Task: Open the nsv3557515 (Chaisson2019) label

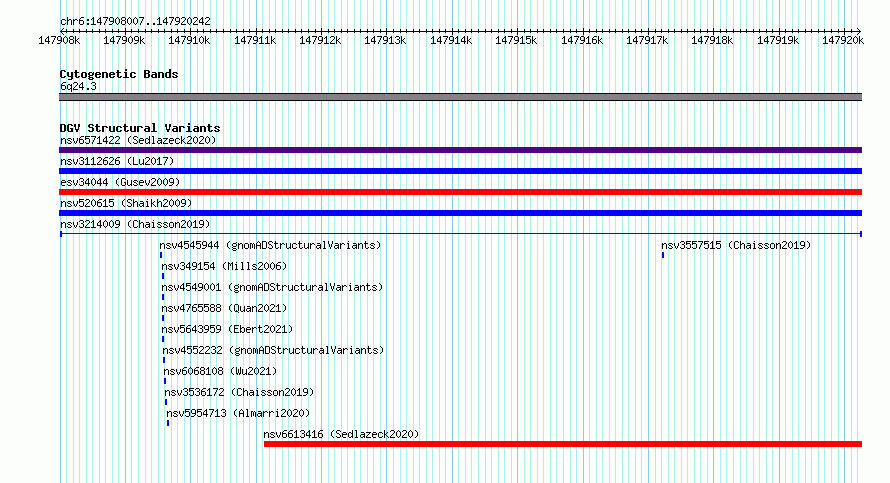Action: pos(736,245)
